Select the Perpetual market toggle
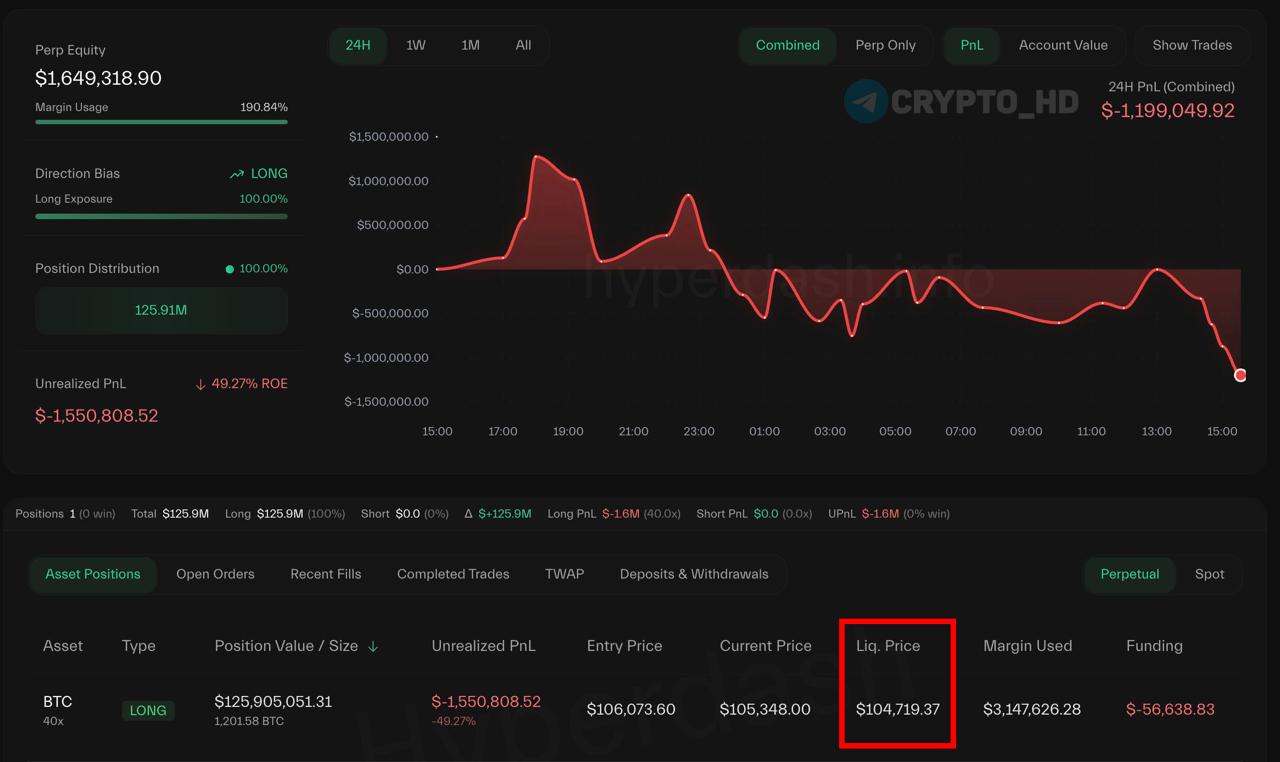1280x762 pixels. [1130, 574]
